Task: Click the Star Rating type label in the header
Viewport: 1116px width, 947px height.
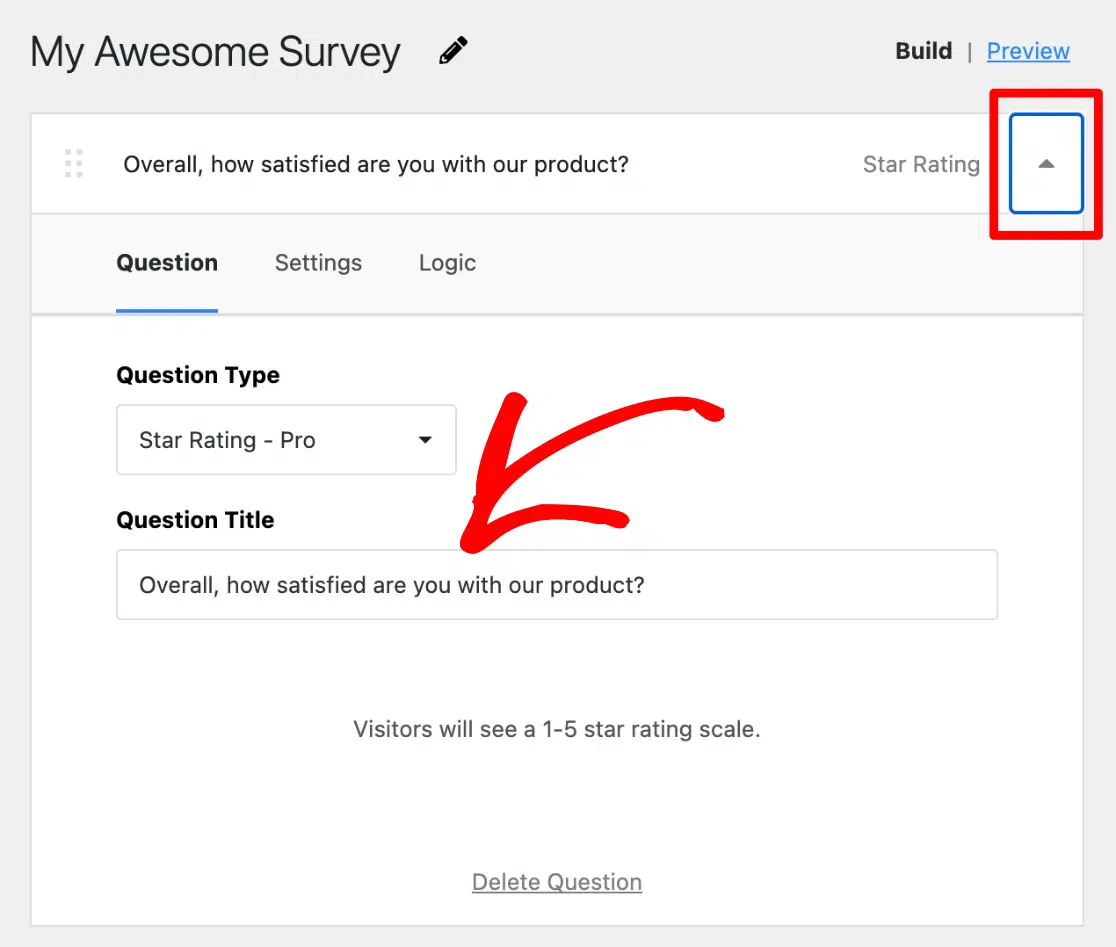Action: 921,164
